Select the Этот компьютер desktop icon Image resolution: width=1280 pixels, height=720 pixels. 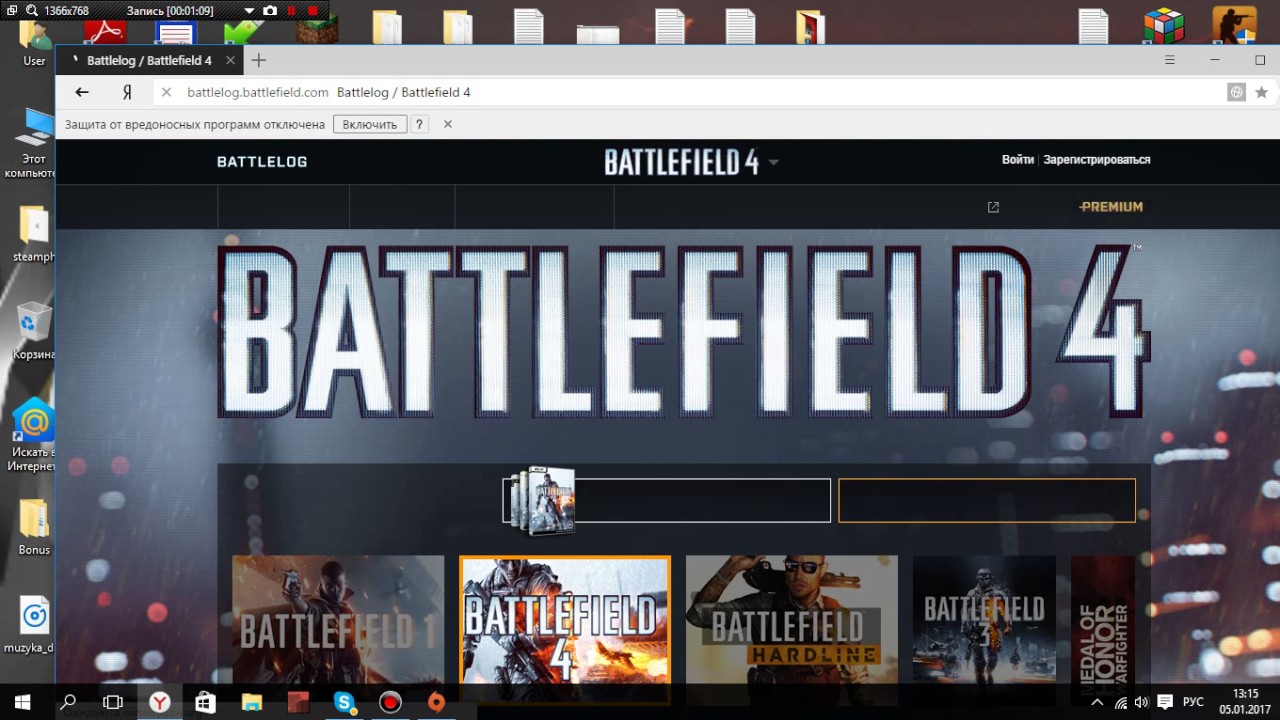click(33, 142)
